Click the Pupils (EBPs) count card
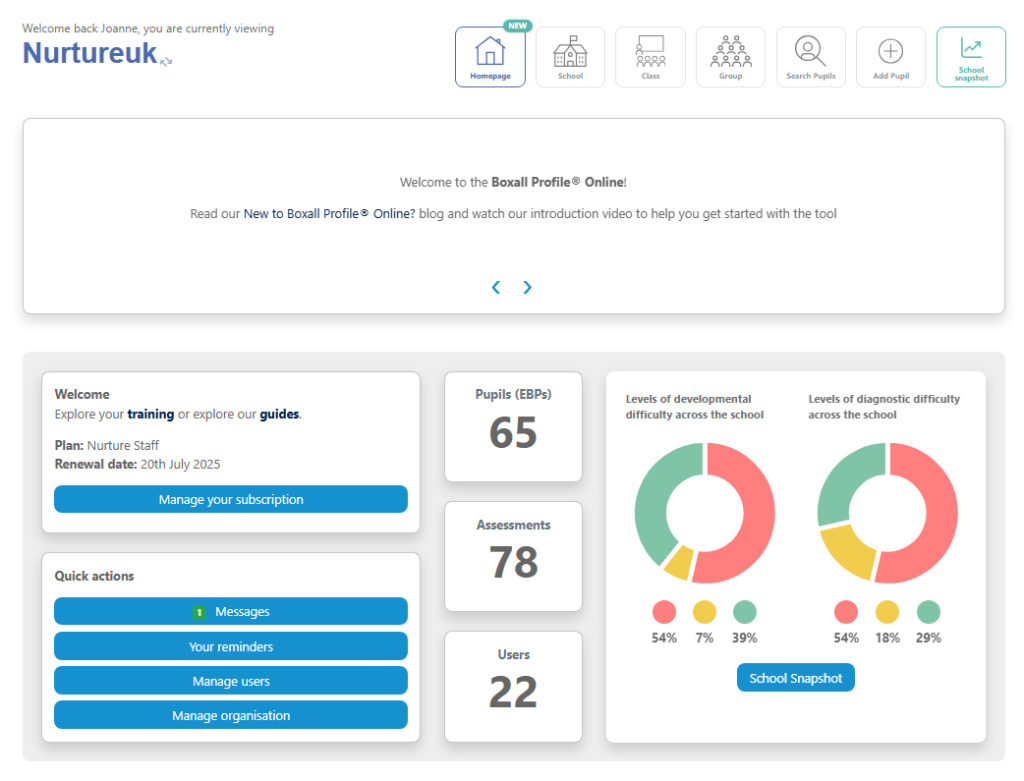The height and width of the screenshot is (781, 1024). pos(513,427)
